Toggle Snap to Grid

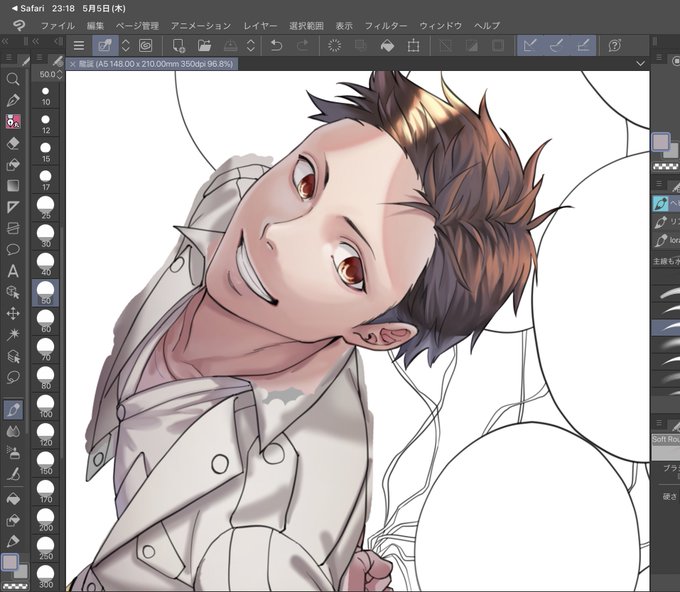[583, 46]
